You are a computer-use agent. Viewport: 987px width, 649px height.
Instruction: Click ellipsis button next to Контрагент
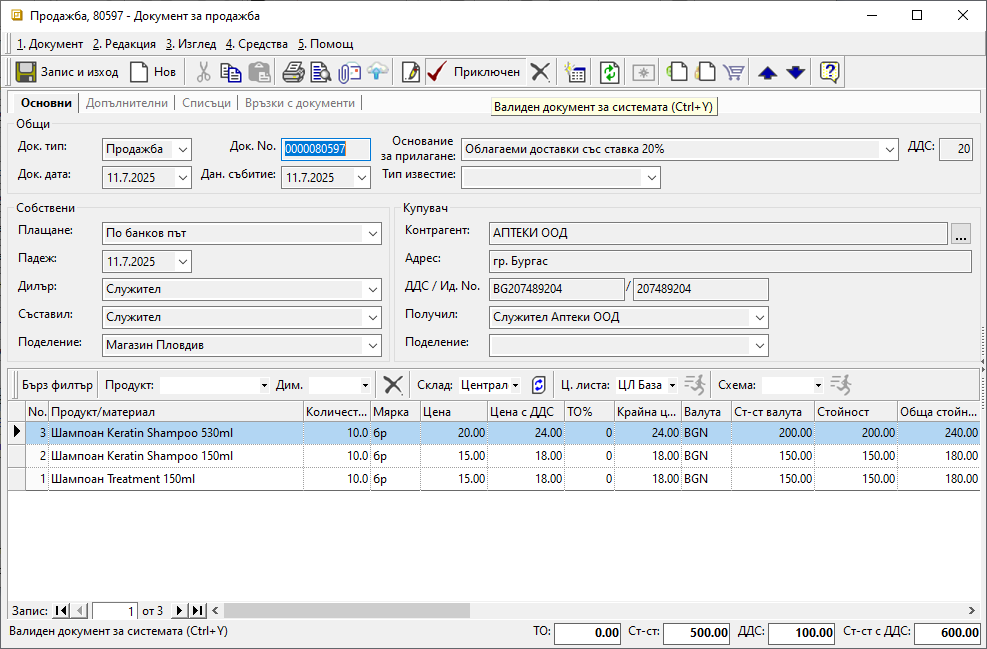pyautogui.click(x=961, y=234)
